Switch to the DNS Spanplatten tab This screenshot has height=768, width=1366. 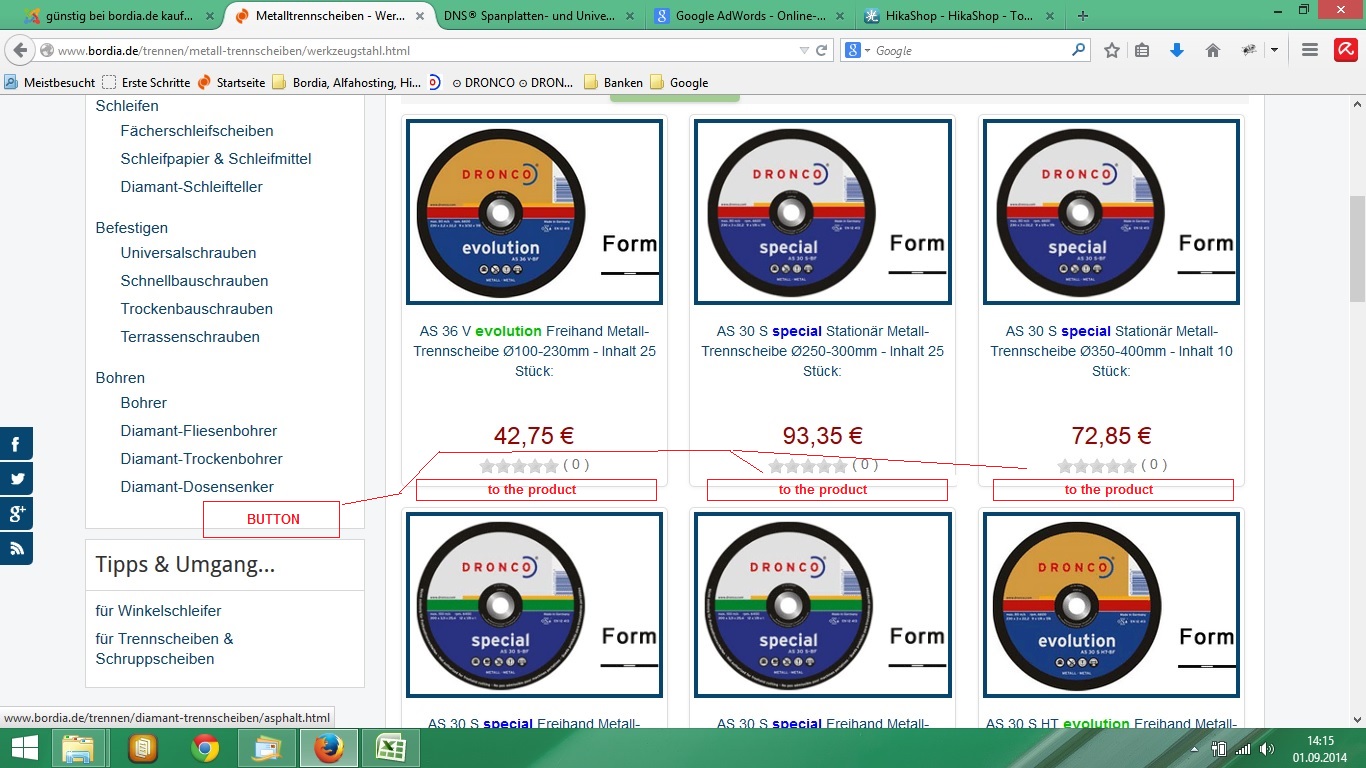538,16
